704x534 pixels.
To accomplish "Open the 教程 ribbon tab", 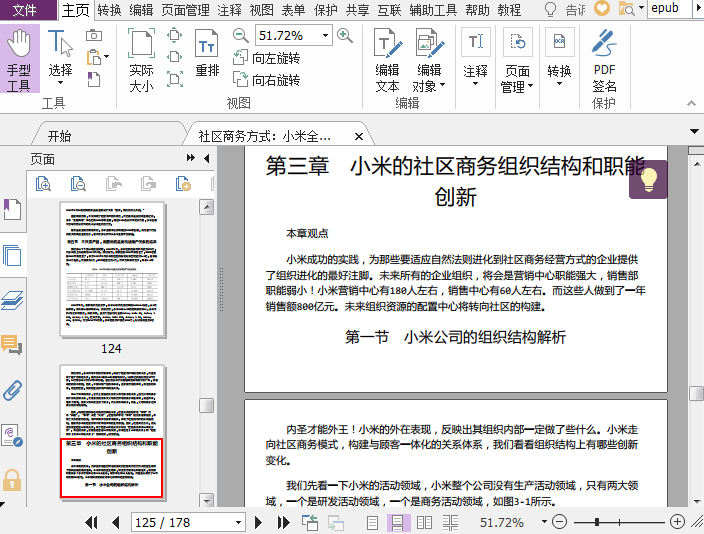I will [x=509, y=10].
